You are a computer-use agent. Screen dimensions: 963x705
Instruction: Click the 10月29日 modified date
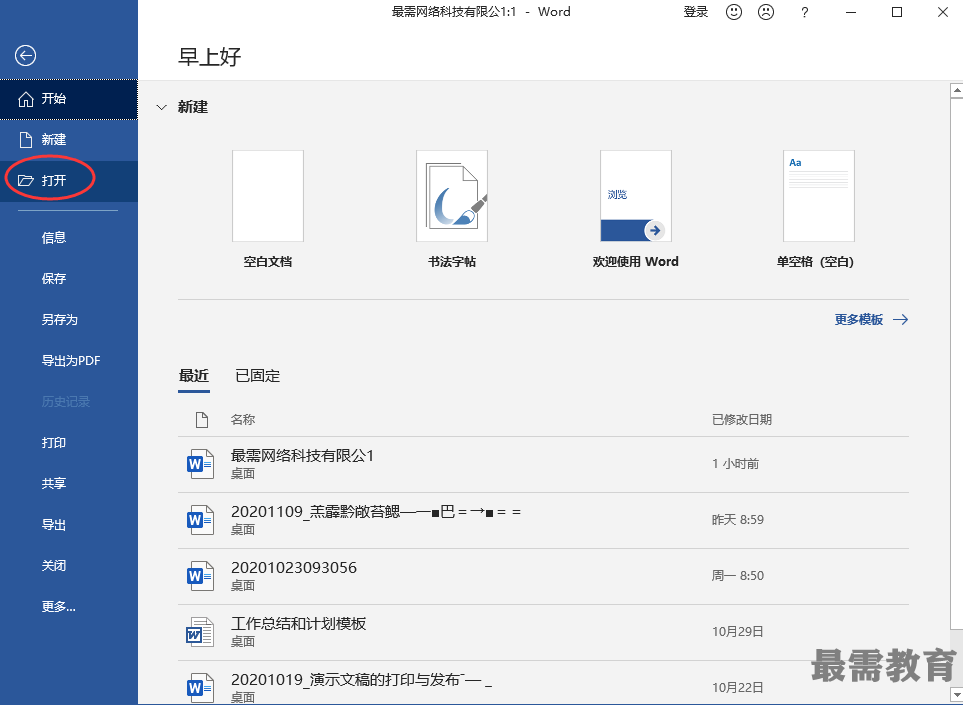[x=738, y=632]
